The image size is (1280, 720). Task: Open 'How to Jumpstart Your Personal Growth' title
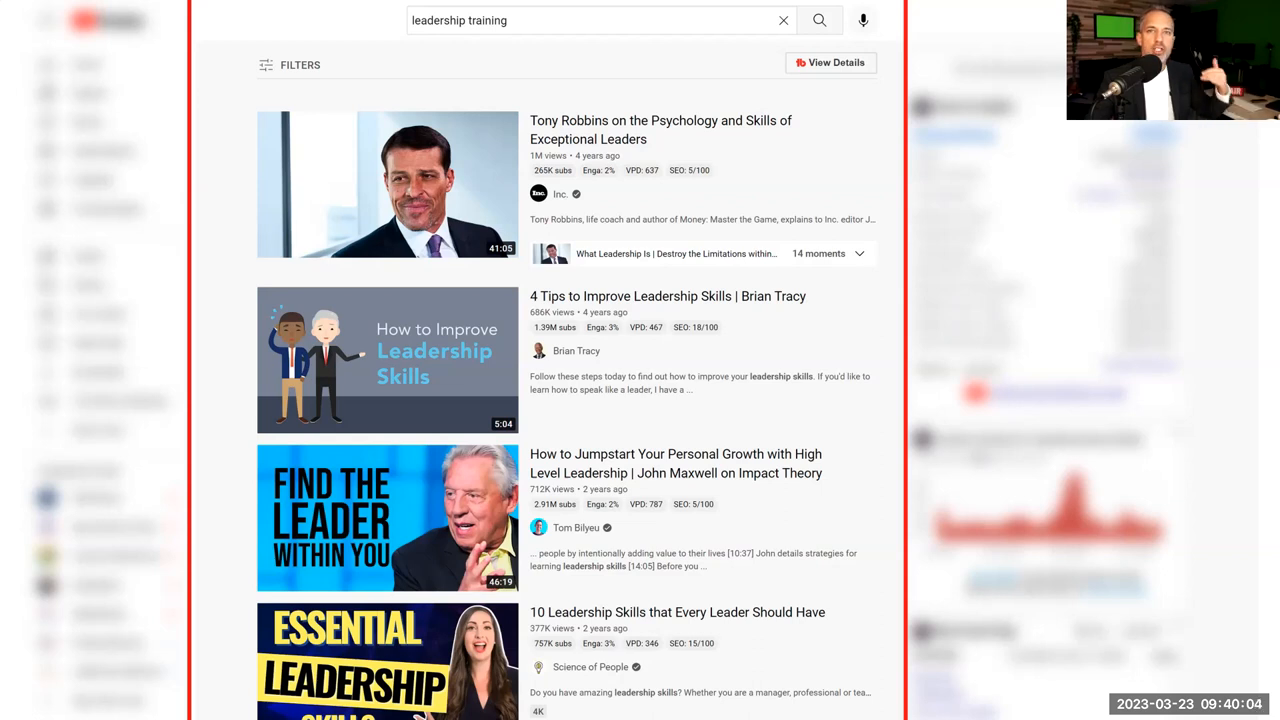pos(676,464)
